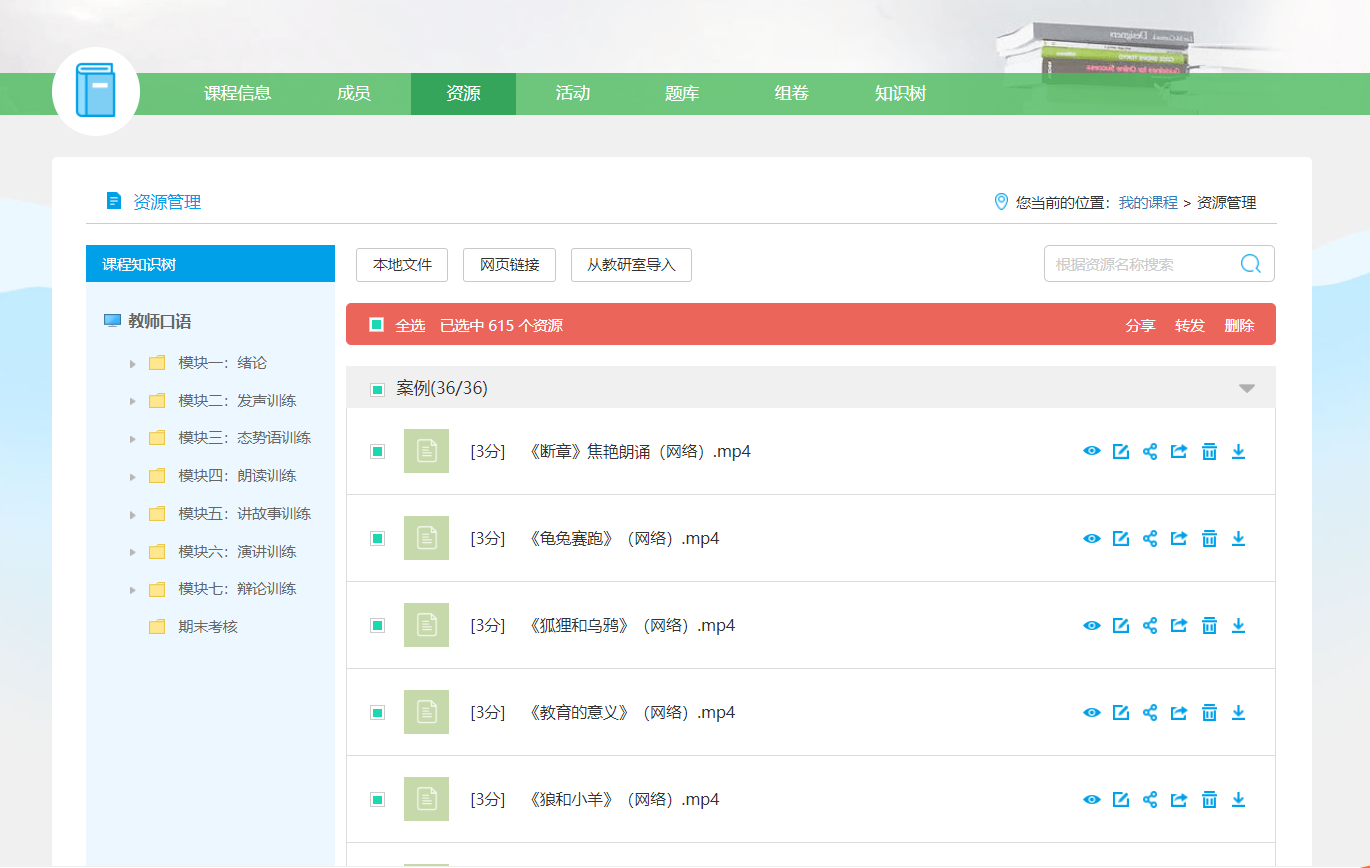Viewport: 1370px width, 868px height.
Task: Download the 《狼和小羊》 file
Action: [1238, 799]
